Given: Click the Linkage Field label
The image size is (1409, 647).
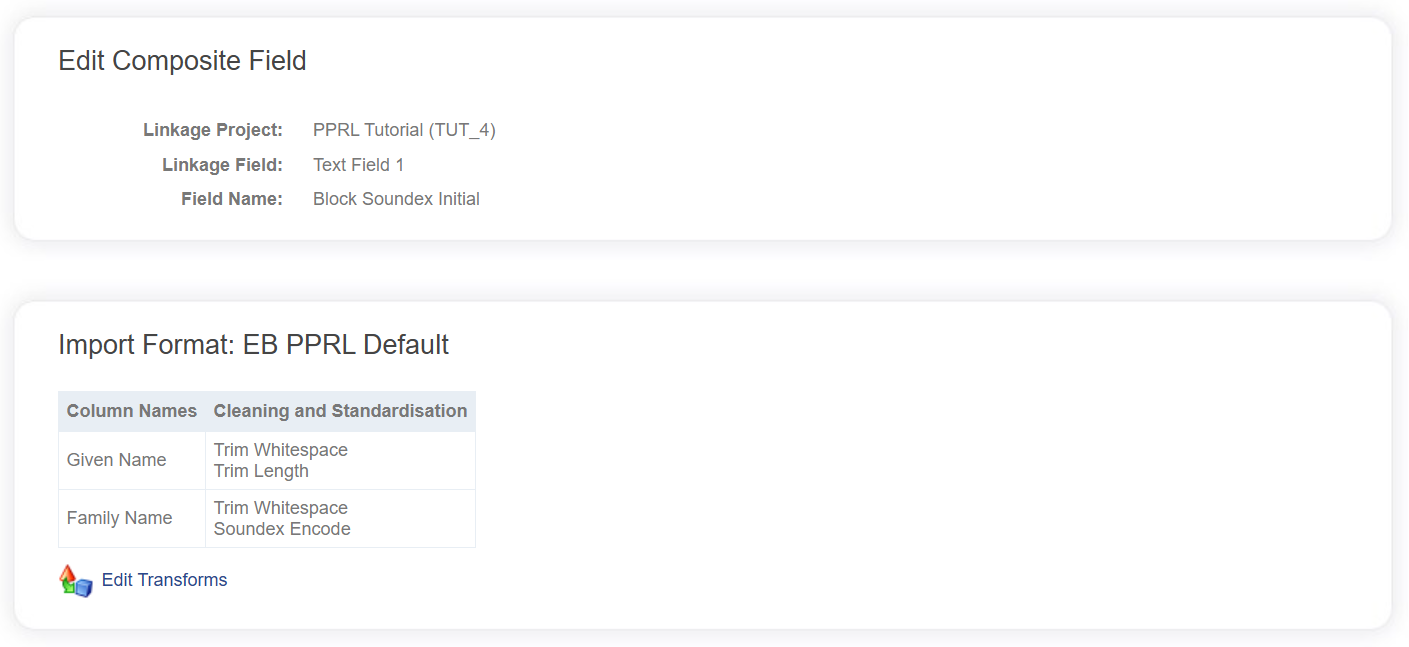Looking at the screenshot, I should (x=222, y=165).
